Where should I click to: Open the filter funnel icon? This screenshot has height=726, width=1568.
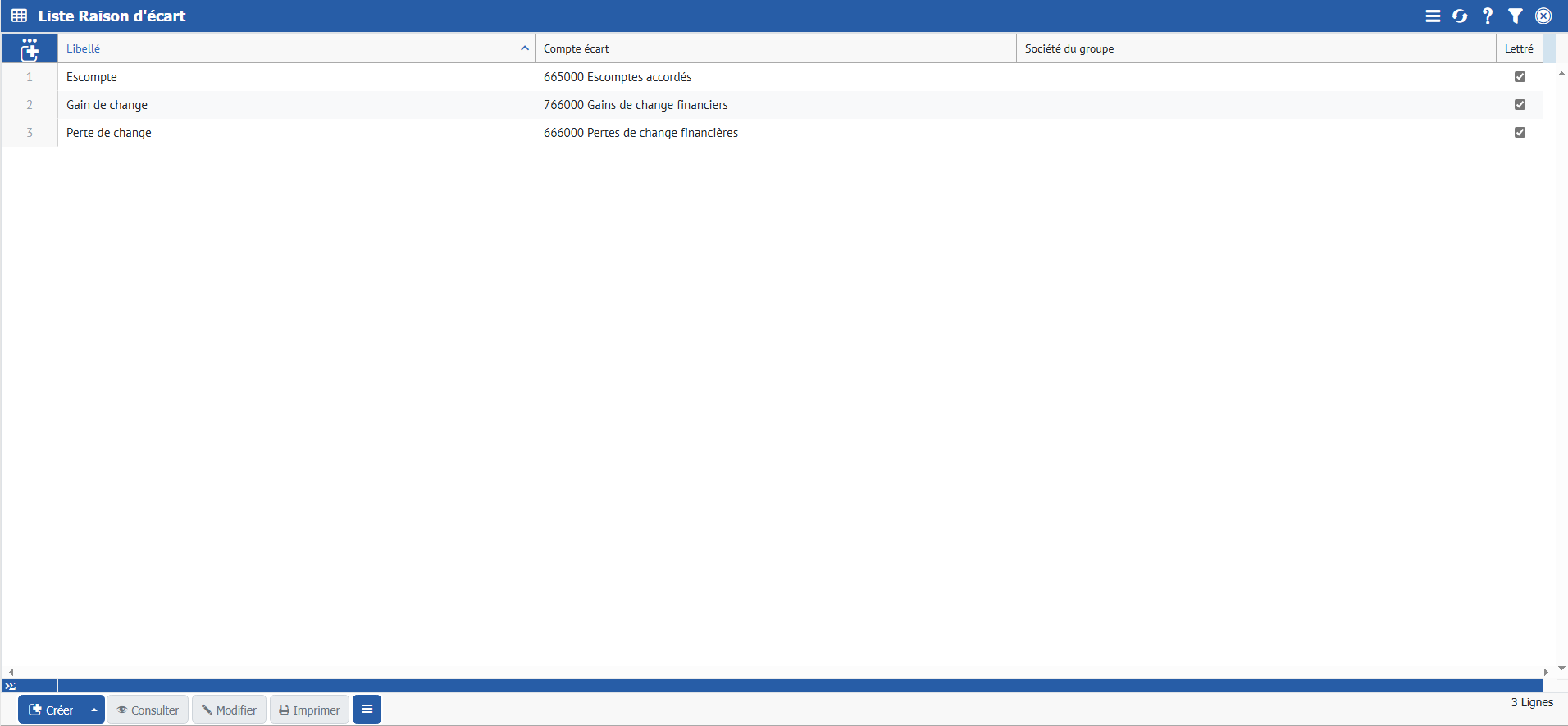tap(1516, 16)
